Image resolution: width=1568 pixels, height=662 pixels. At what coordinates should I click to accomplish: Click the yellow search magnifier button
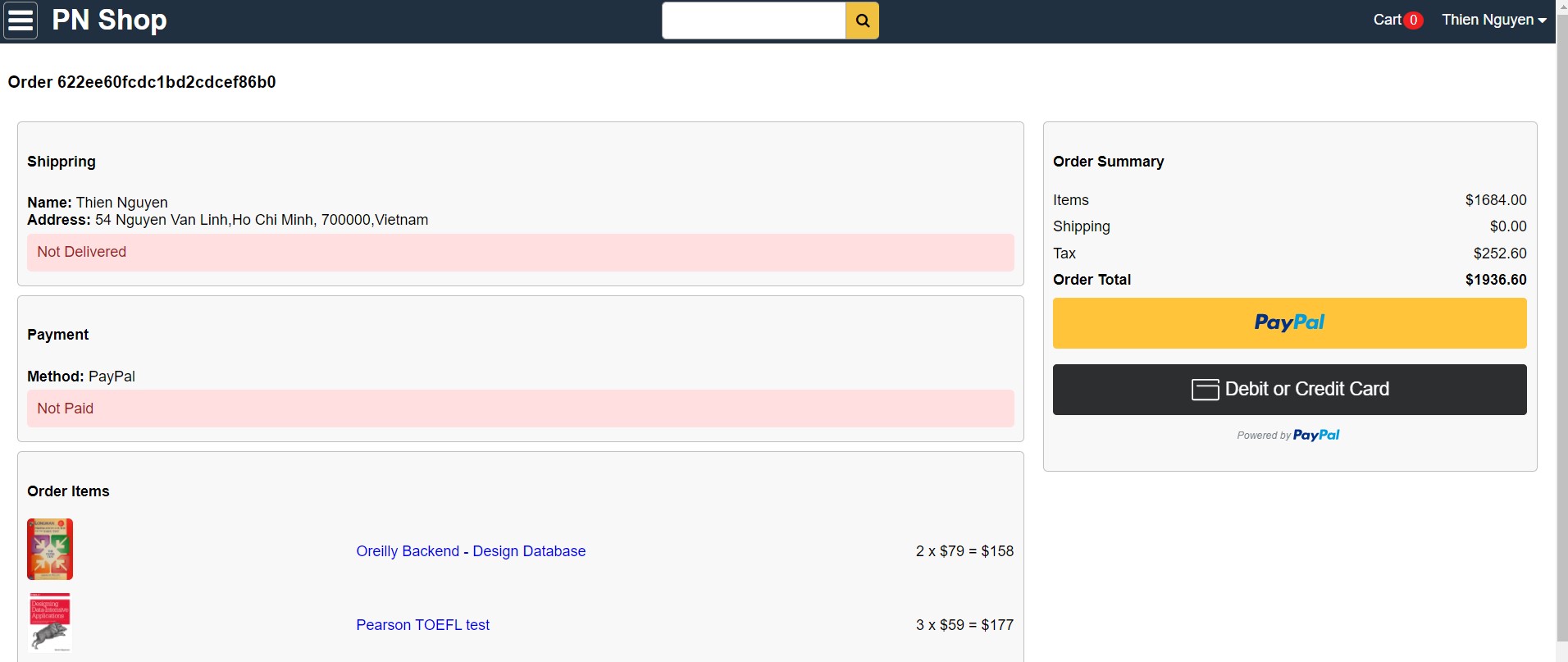[862, 21]
